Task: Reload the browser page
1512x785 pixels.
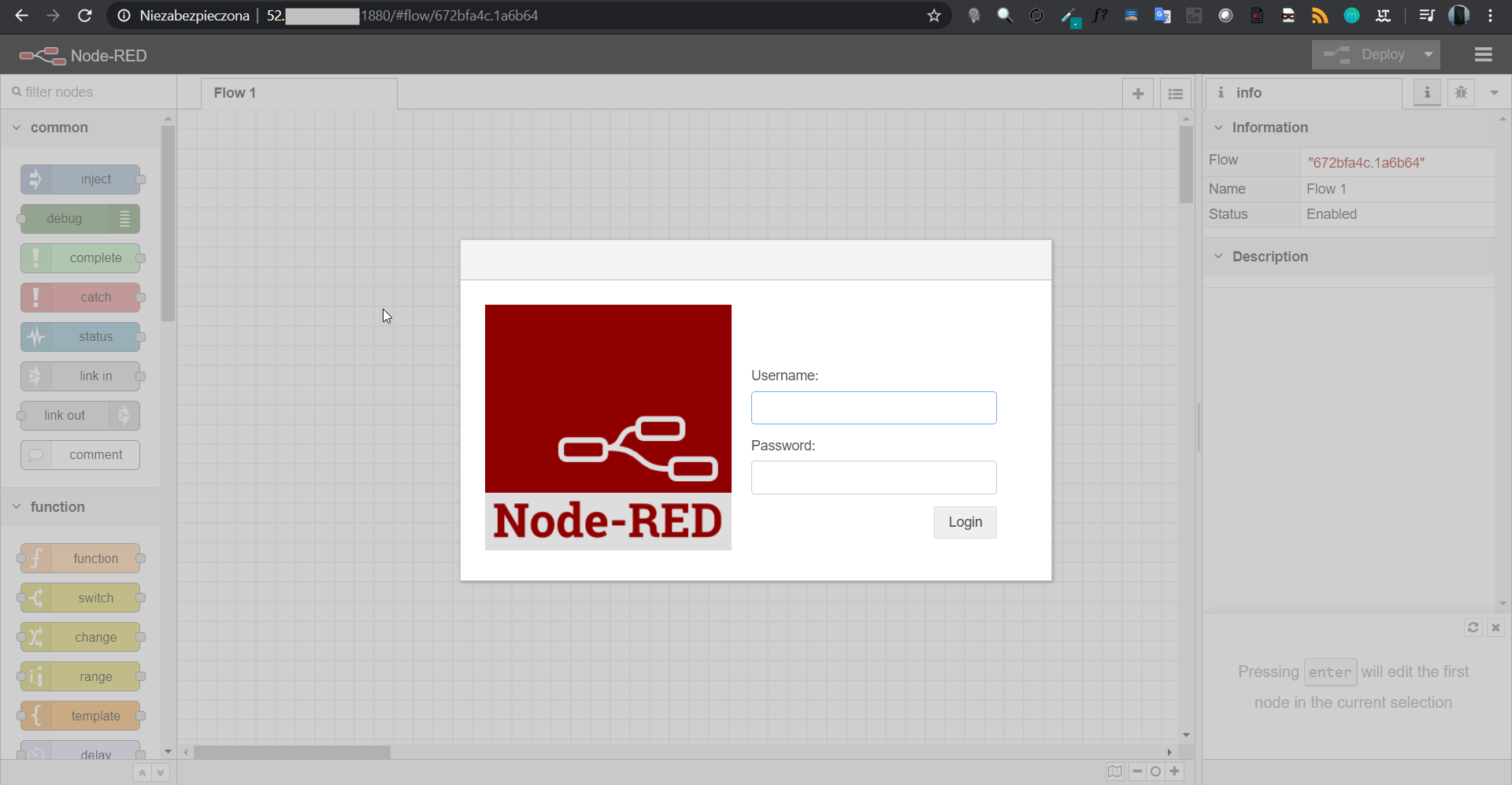Action: click(x=85, y=16)
